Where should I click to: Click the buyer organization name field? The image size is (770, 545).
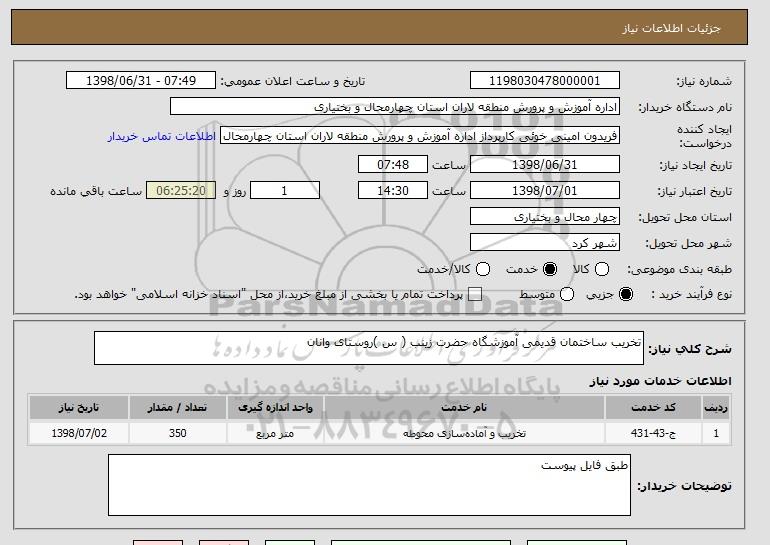(x=395, y=107)
